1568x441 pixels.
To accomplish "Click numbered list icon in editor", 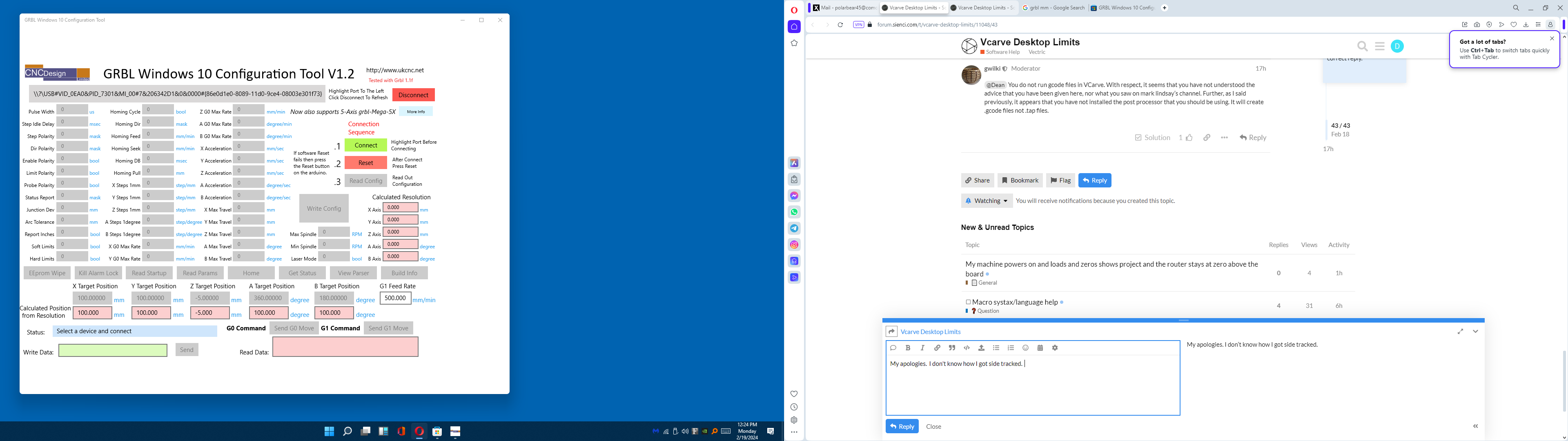I will point(1011,348).
